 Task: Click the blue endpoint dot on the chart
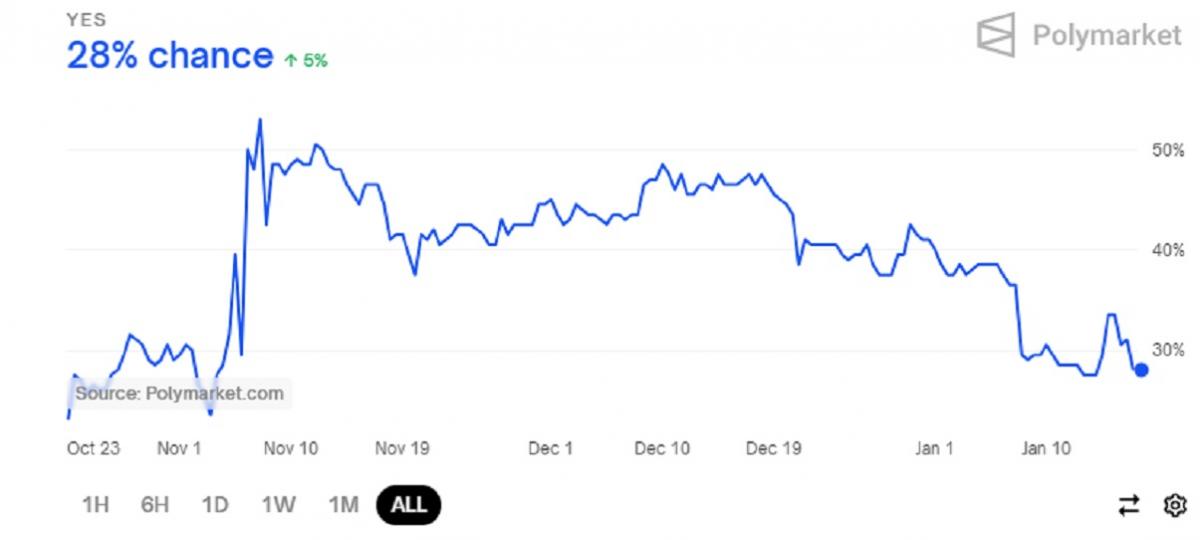point(1142,370)
